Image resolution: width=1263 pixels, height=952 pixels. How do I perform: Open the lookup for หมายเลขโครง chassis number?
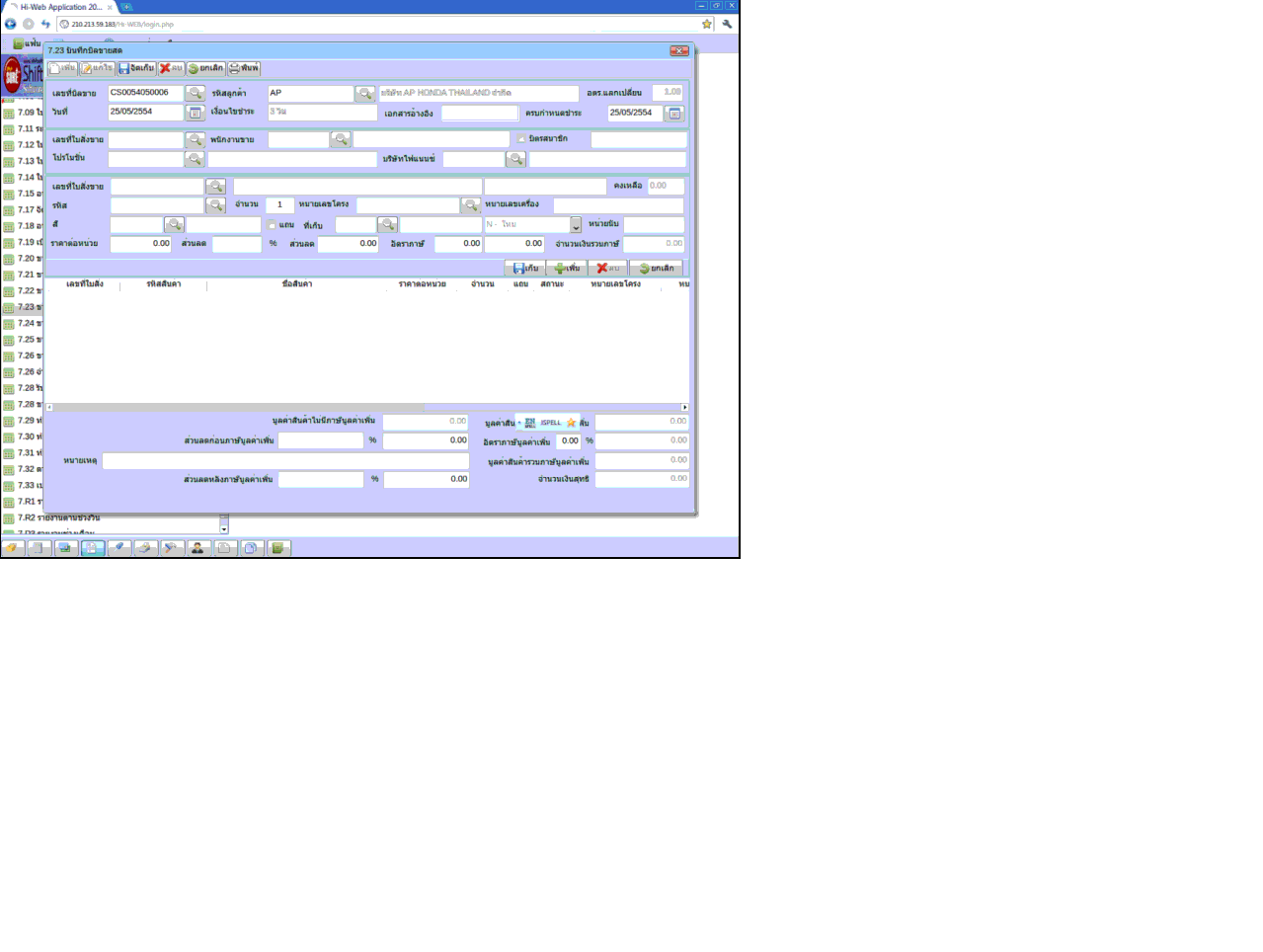tap(471, 205)
